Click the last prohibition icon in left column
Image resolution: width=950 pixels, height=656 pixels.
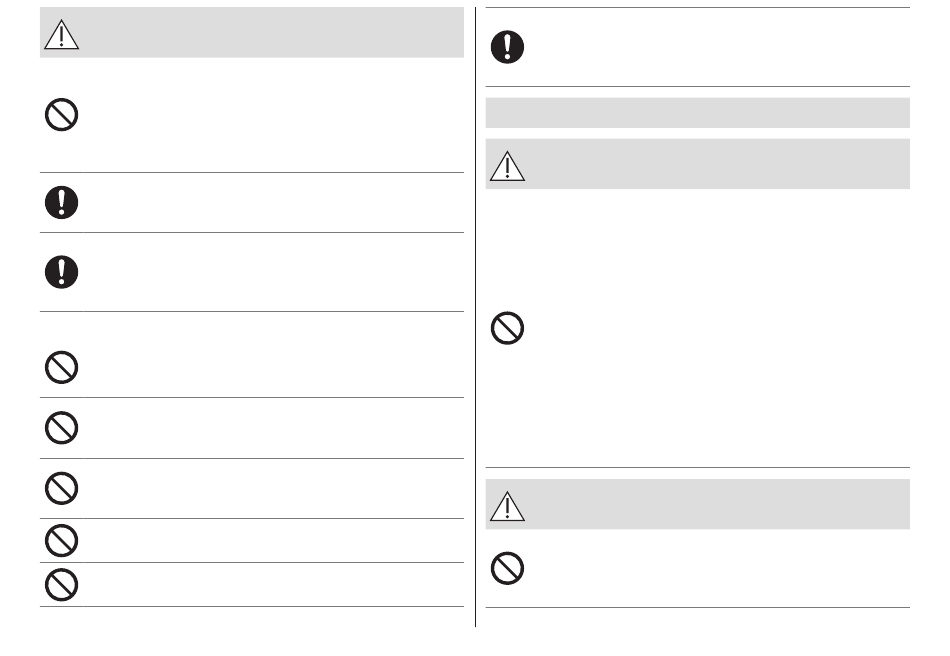click(61, 585)
